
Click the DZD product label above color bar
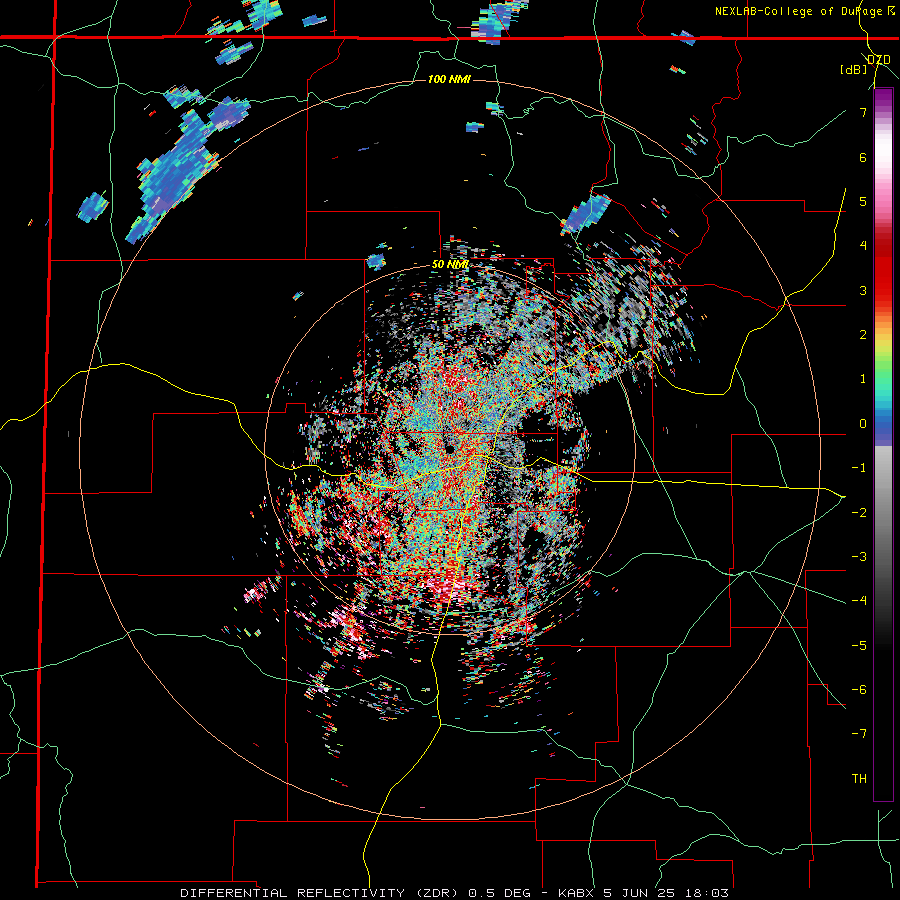(878, 59)
